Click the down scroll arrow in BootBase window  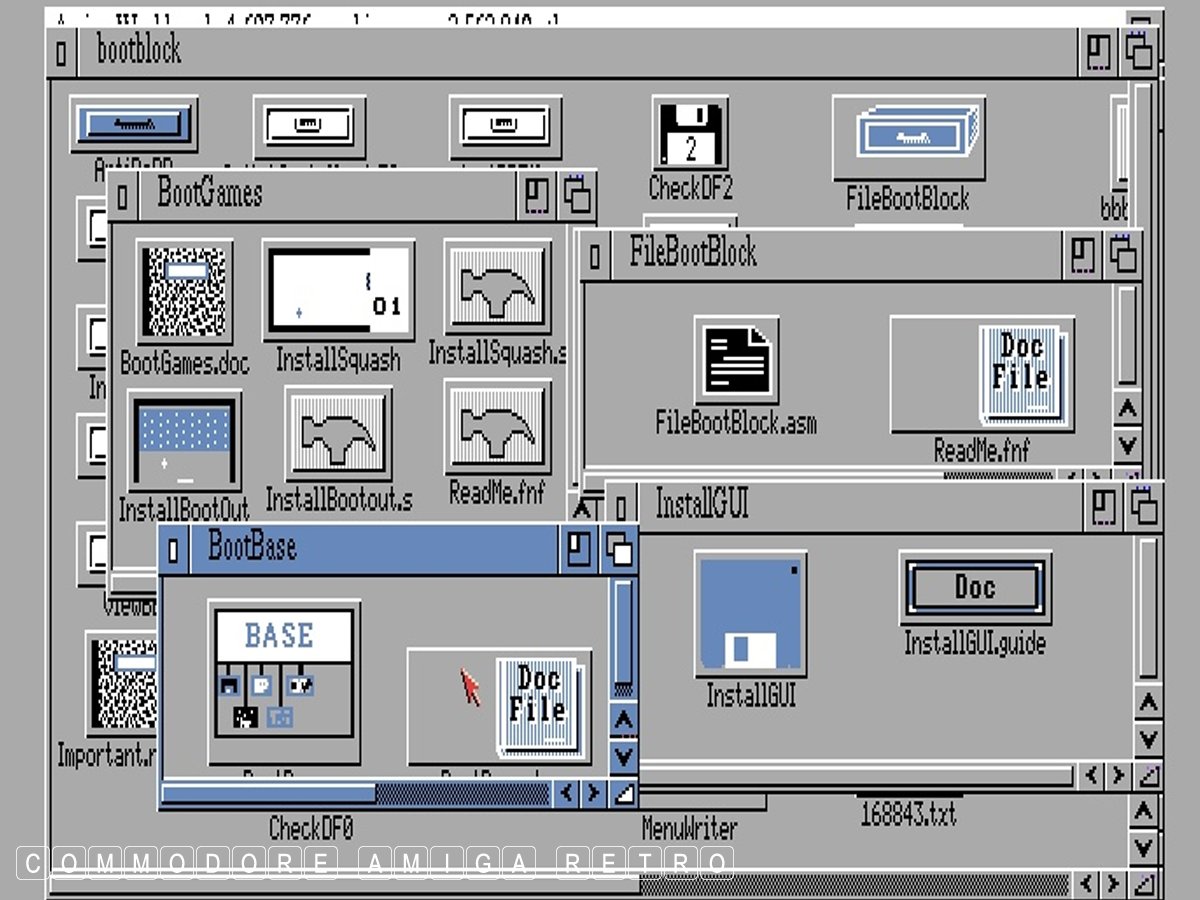(623, 754)
